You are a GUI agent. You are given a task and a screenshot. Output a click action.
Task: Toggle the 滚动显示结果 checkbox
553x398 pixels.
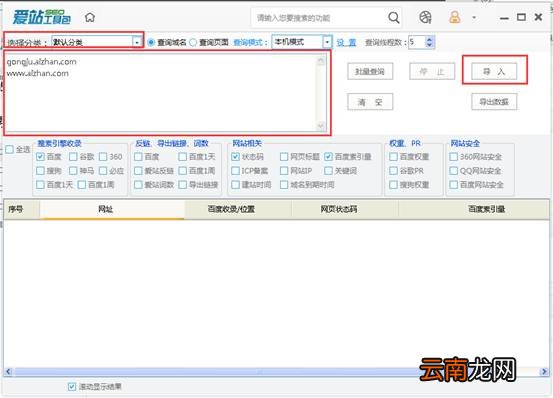(x=72, y=387)
